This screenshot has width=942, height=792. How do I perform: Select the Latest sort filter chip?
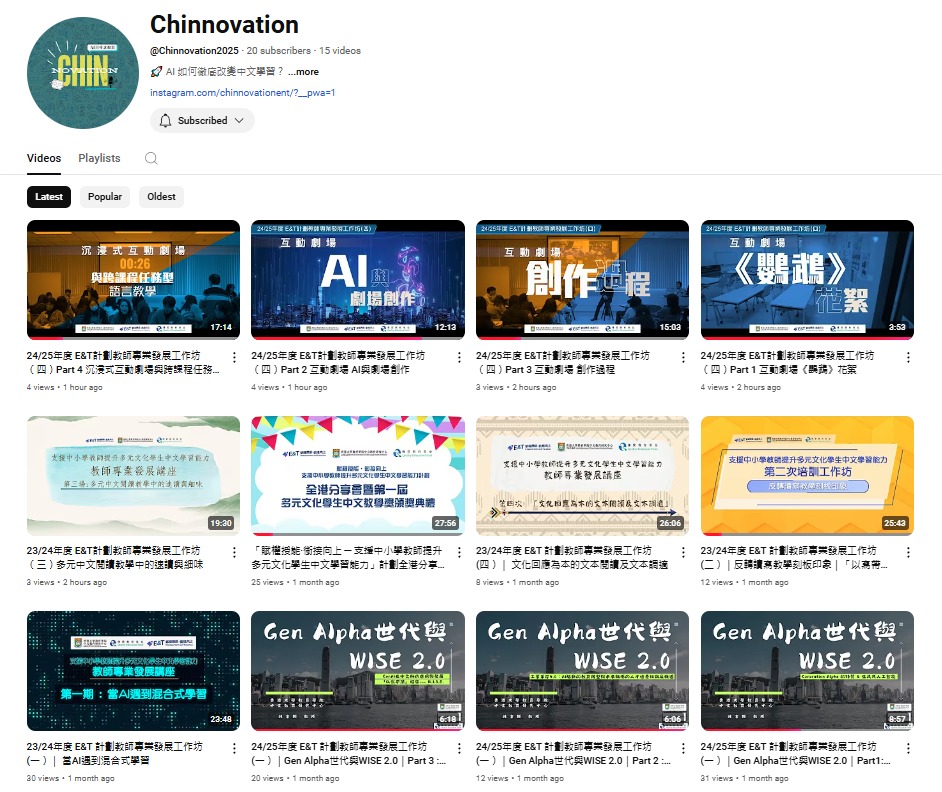click(x=49, y=197)
